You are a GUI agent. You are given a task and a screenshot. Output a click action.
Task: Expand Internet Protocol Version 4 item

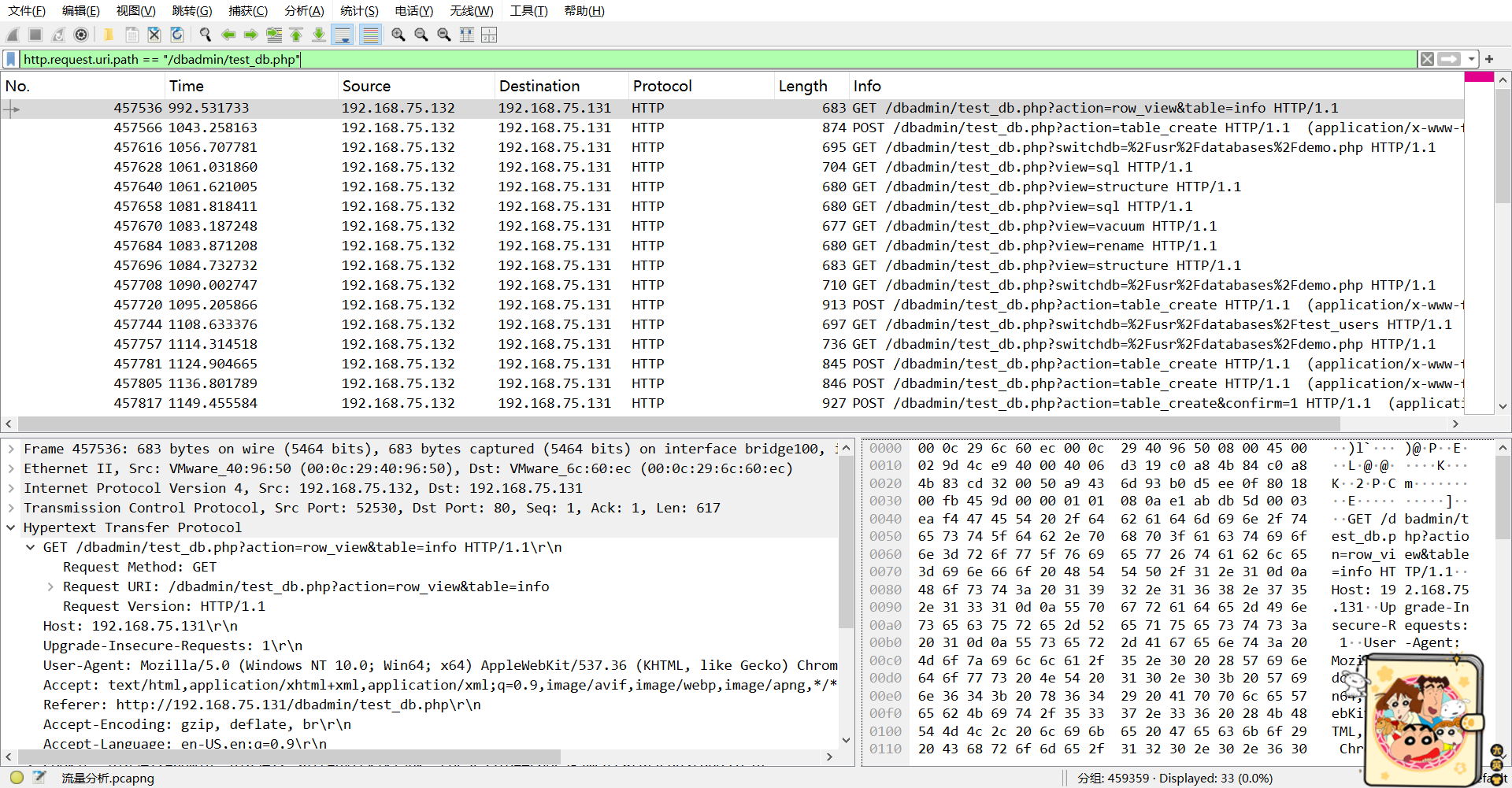[11, 488]
